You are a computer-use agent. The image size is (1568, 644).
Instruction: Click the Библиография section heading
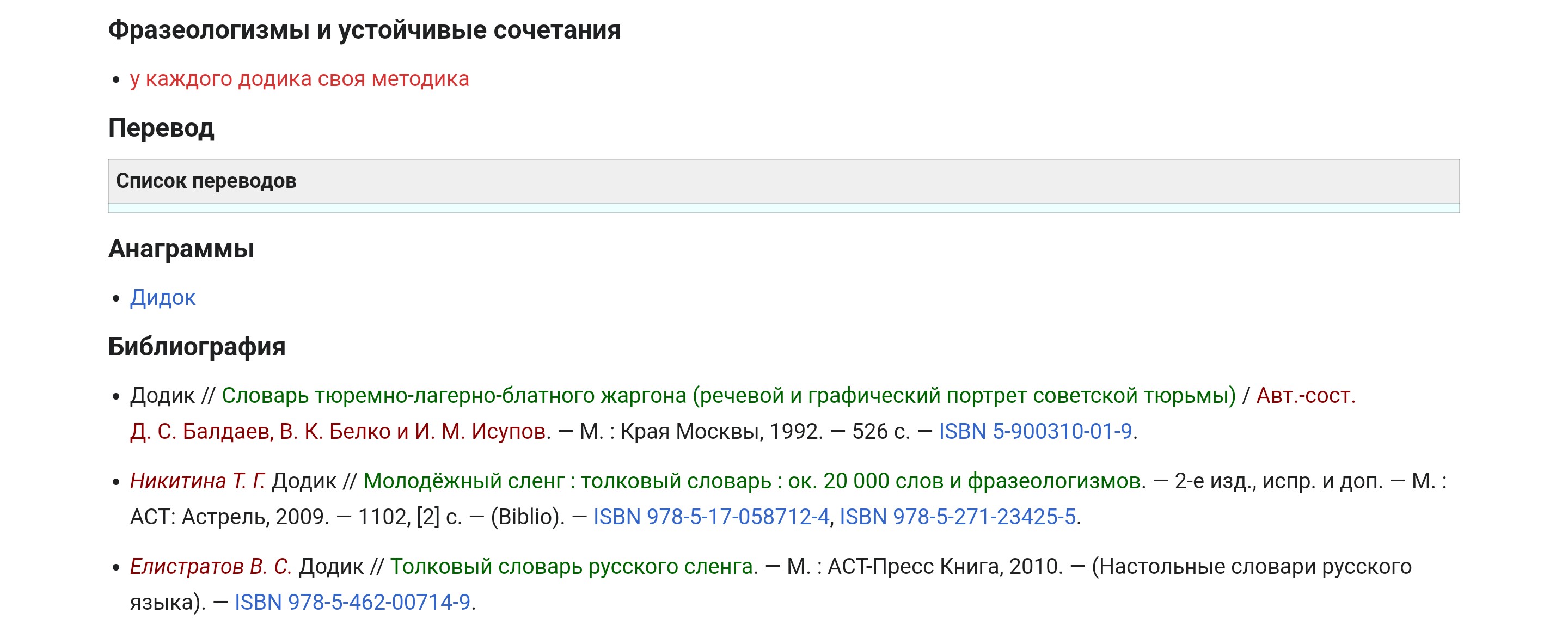point(197,346)
